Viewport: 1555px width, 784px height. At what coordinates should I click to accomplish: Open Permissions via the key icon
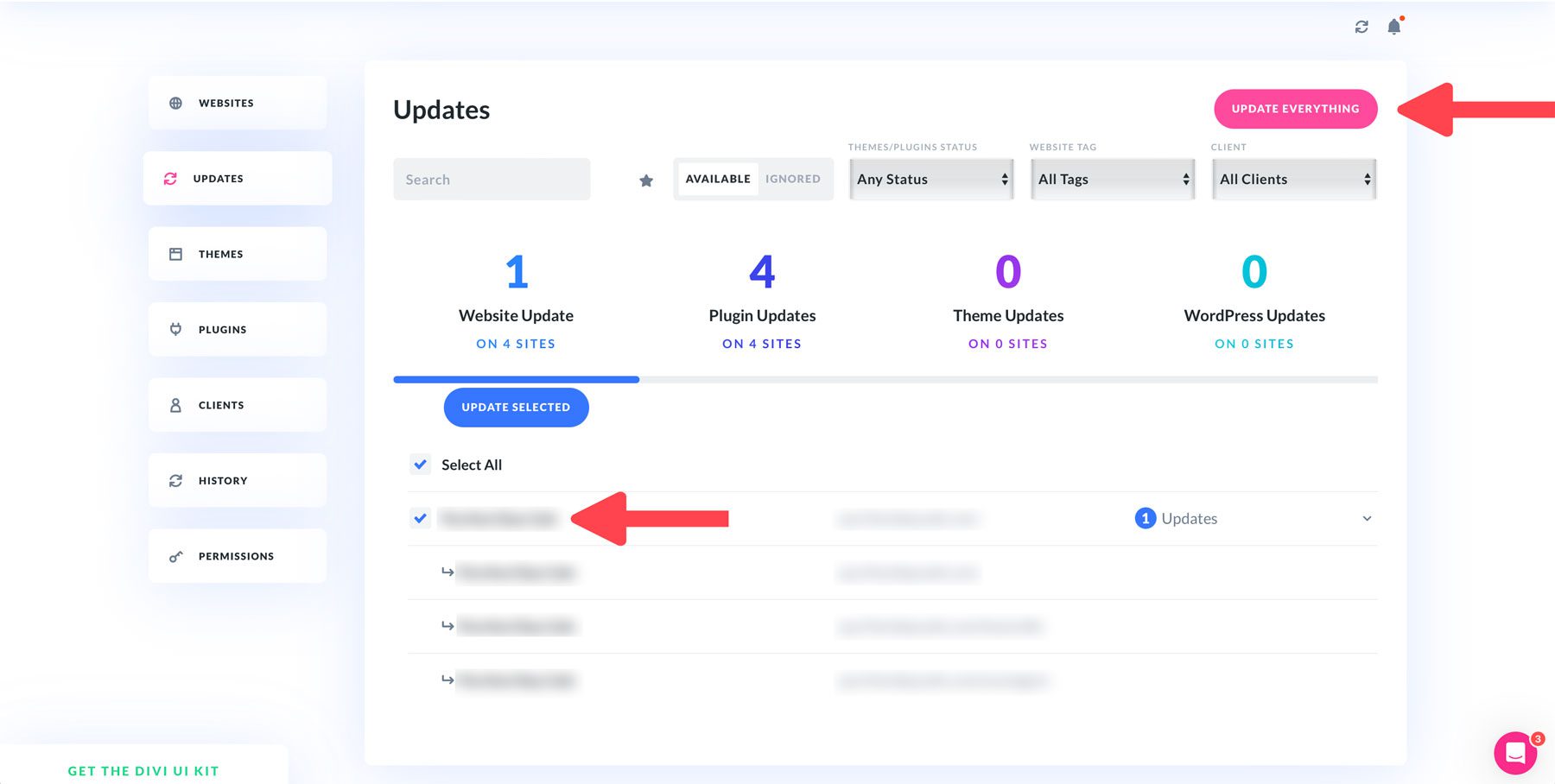pyautogui.click(x=176, y=555)
